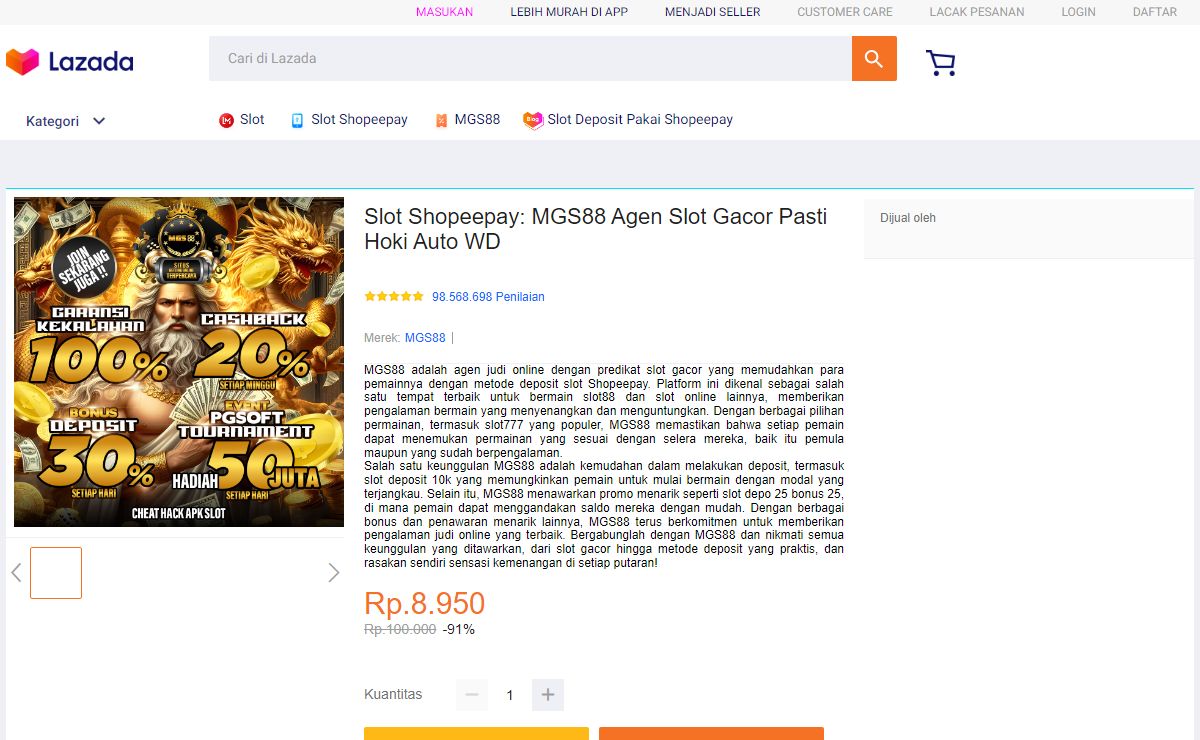Click the price Rp.8.950
The image size is (1200, 740).
pyautogui.click(x=425, y=604)
